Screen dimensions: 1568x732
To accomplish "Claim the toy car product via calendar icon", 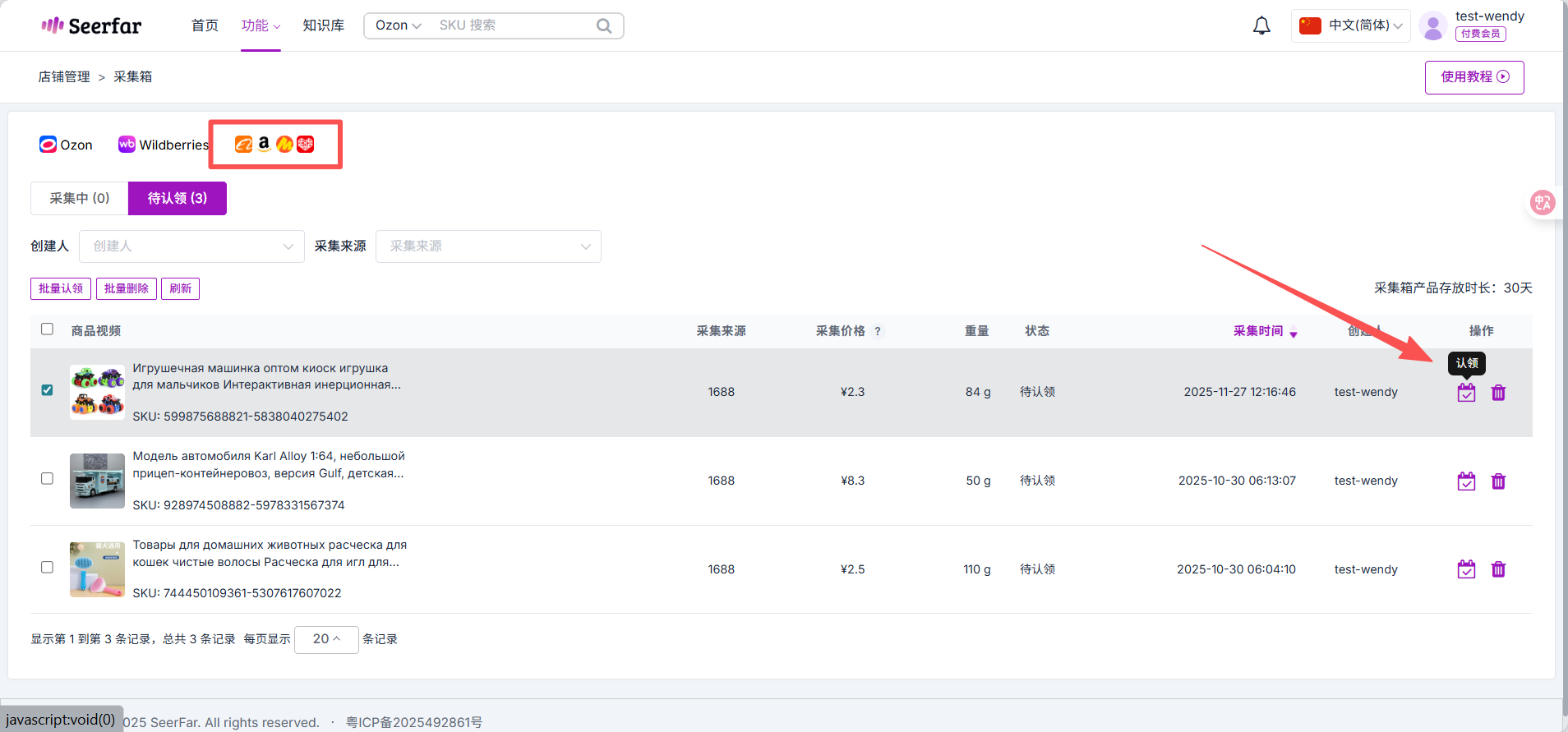I will tap(1466, 393).
